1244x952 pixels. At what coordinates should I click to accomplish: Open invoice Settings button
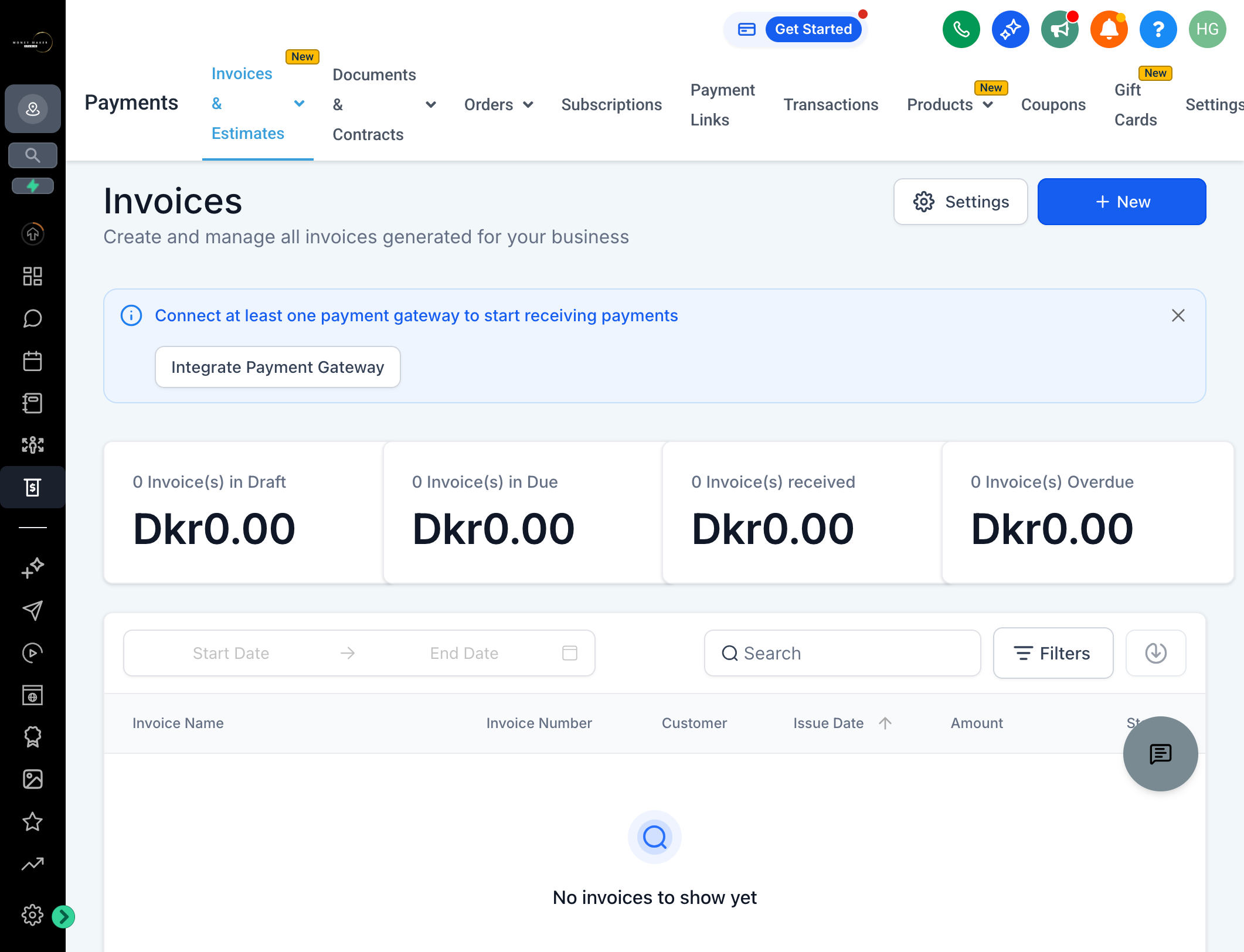coord(960,202)
